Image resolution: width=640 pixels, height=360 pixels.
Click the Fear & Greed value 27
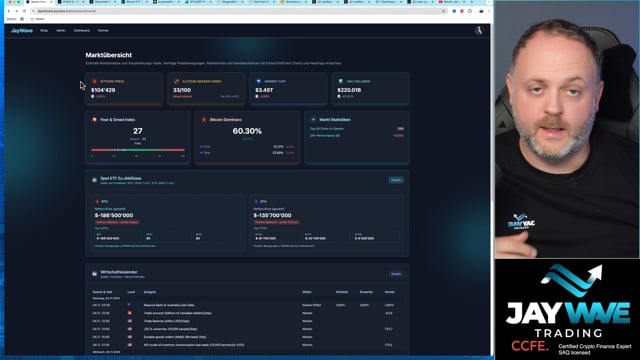[x=138, y=131]
